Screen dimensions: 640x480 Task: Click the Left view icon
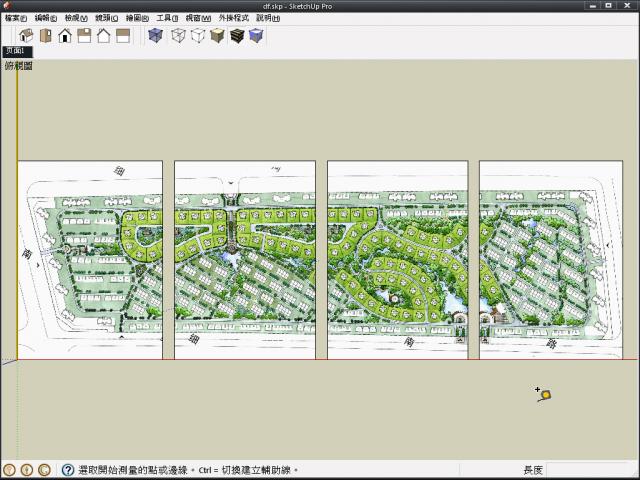coord(122,36)
